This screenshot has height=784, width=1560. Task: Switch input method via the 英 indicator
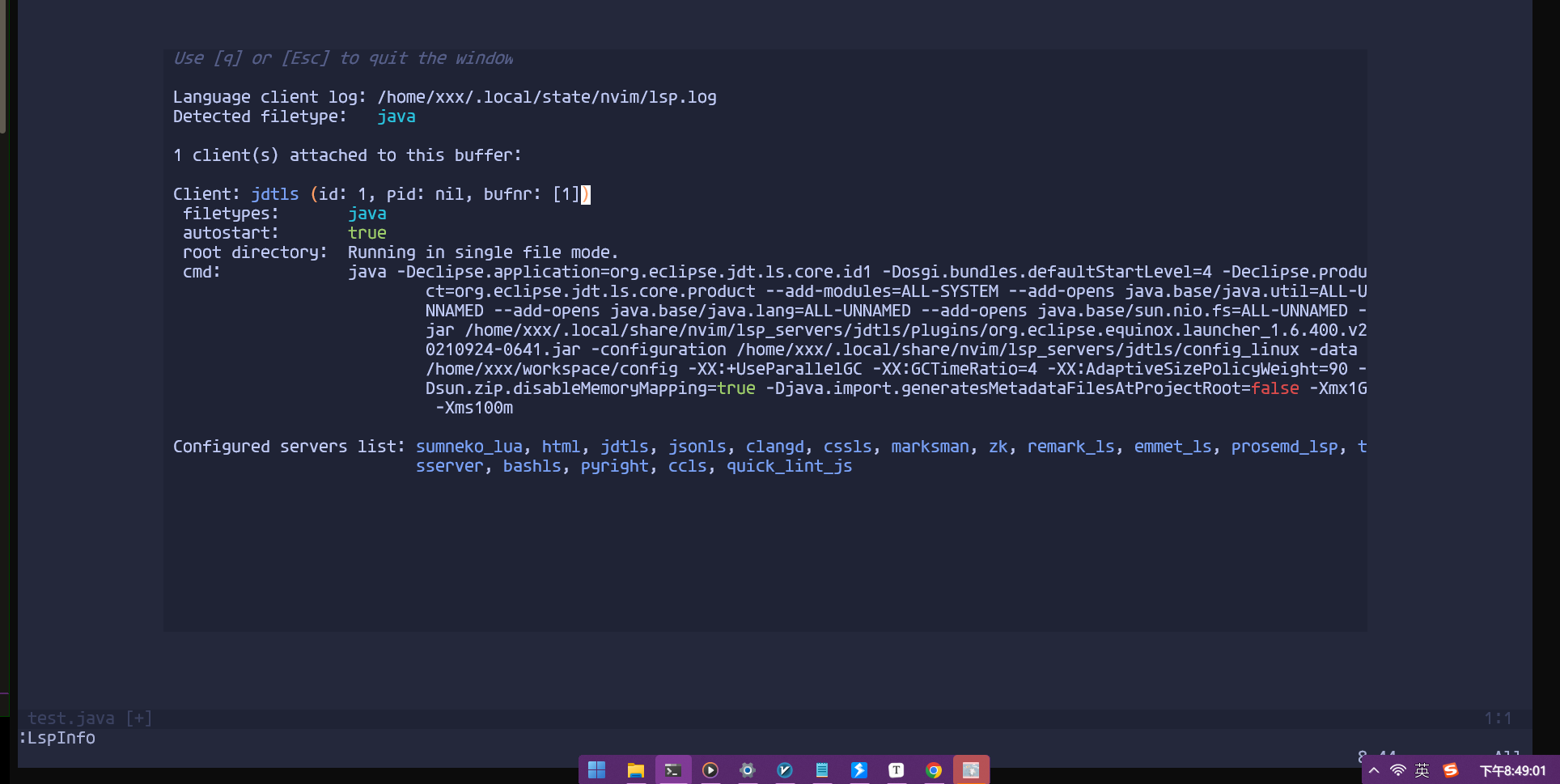1422,770
